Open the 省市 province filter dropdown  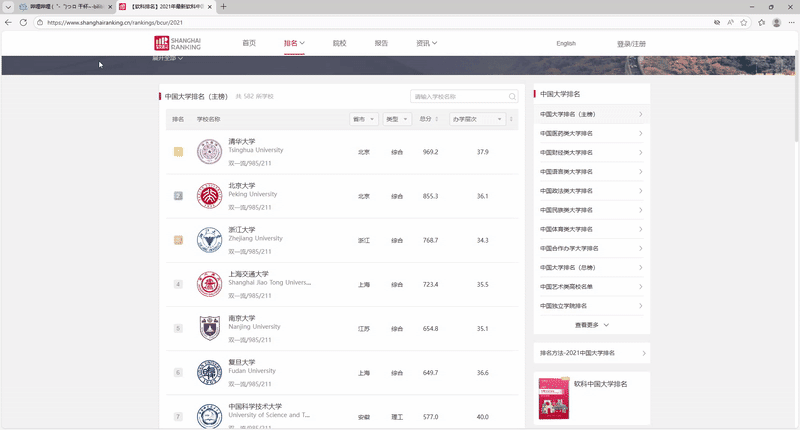coord(364,119)
